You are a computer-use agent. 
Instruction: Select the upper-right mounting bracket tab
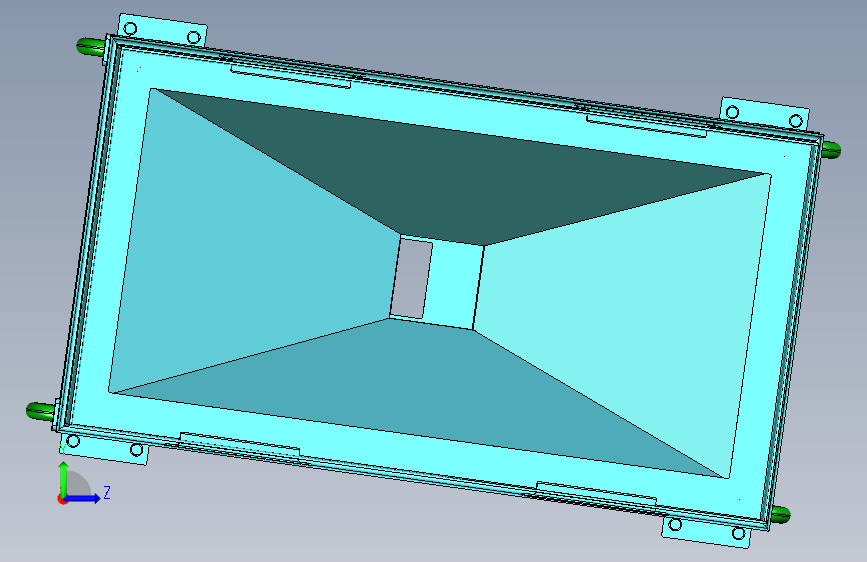[x=765, y=115]
